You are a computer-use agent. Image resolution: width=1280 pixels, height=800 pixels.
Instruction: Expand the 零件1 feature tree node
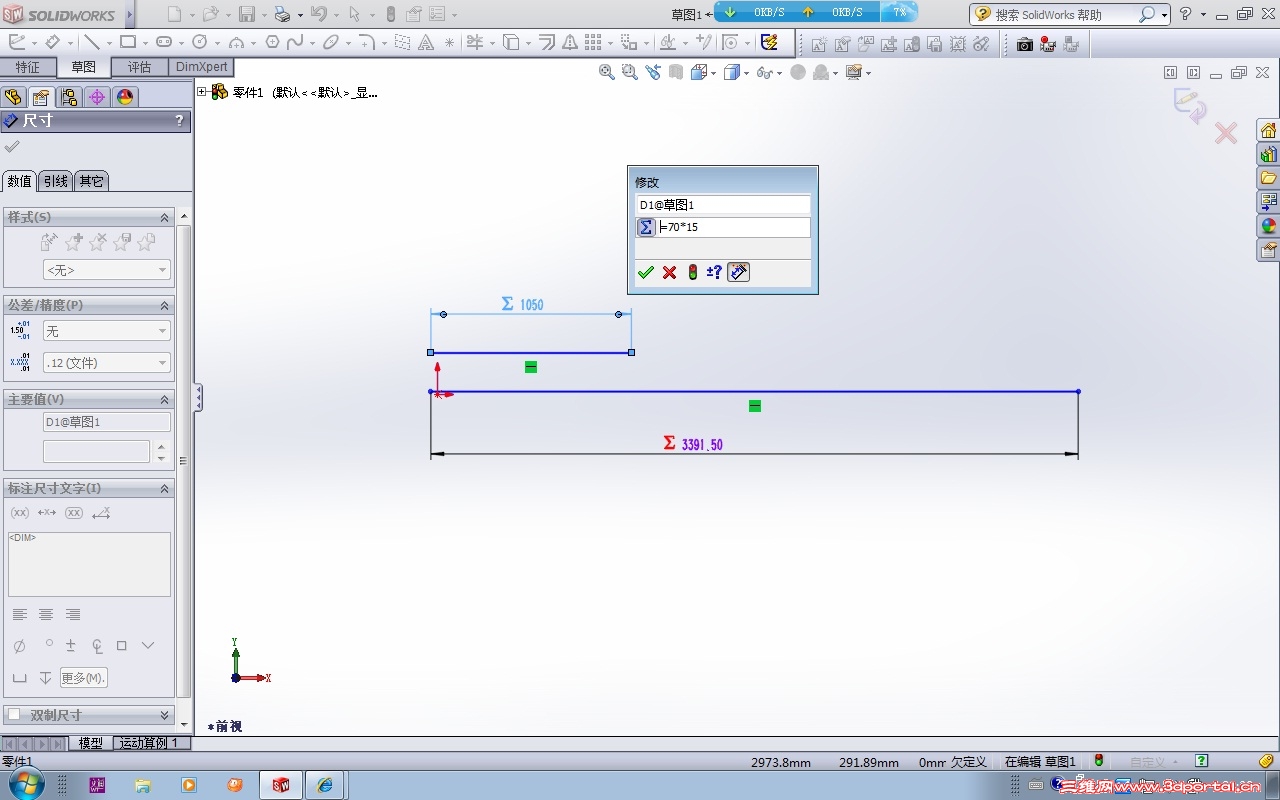tap(202, 92)
